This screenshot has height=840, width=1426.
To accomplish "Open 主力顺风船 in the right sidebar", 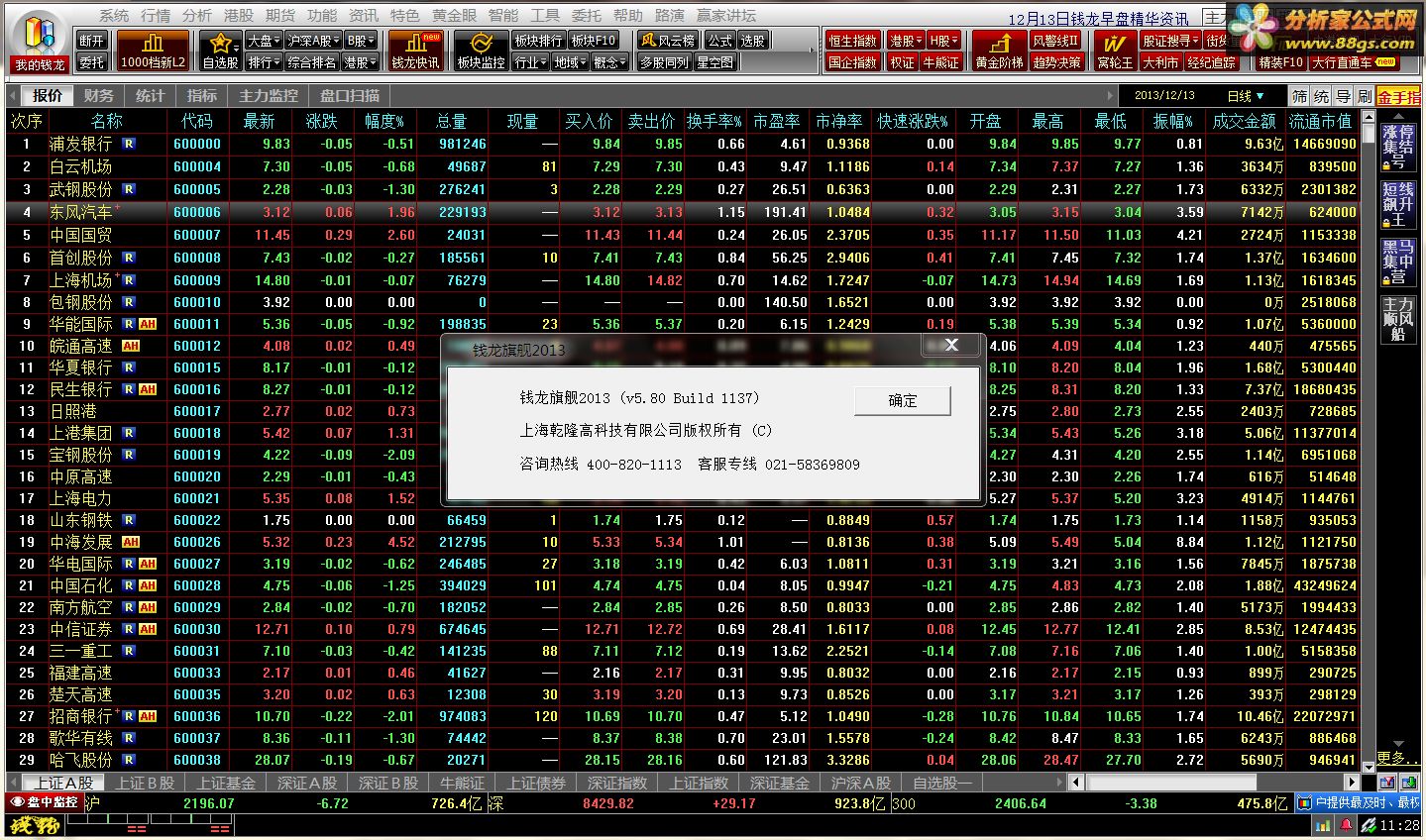I will pyautogui.click(x=1397, y=318).
